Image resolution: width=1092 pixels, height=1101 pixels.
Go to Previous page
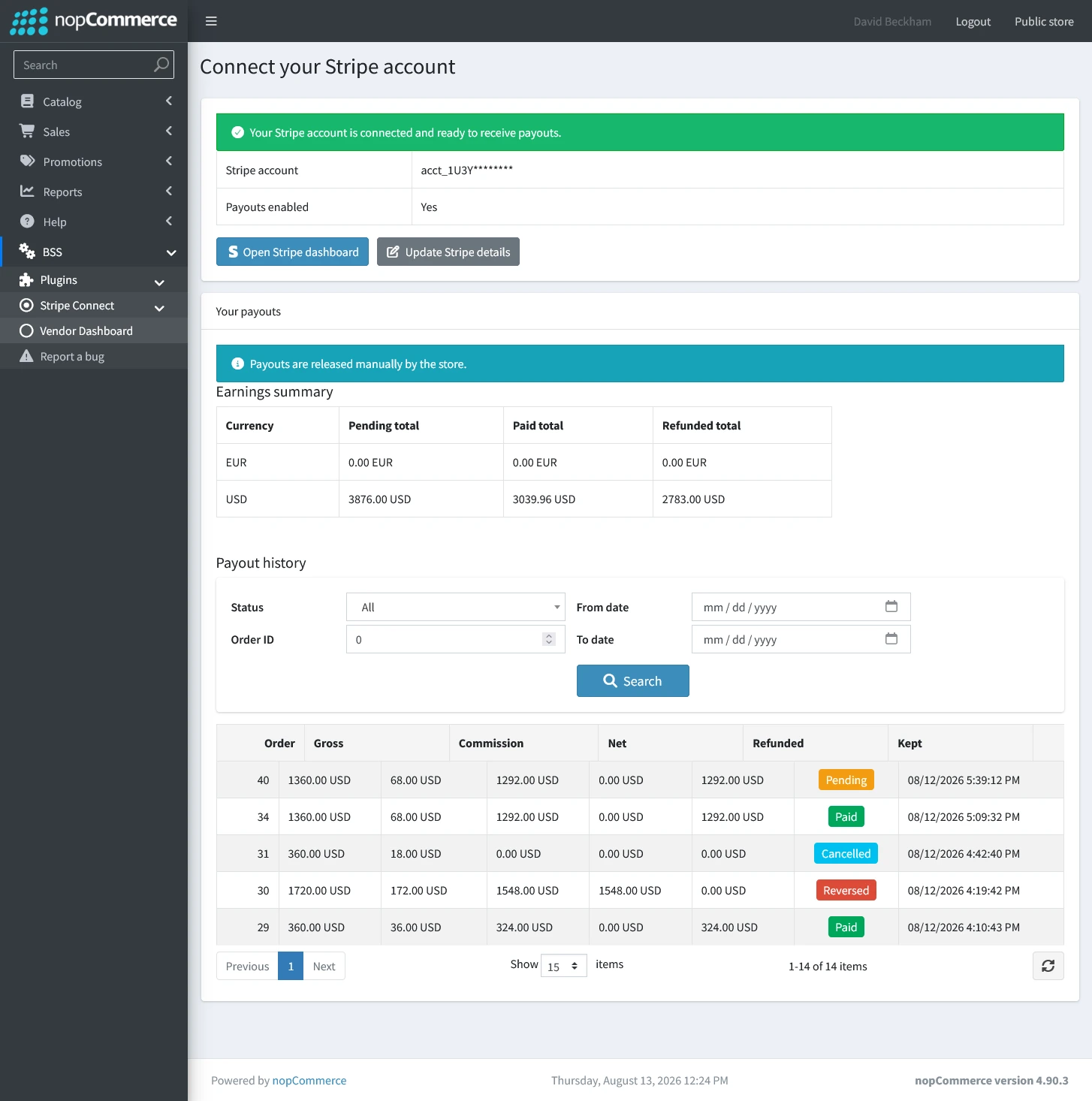point(247,967)
